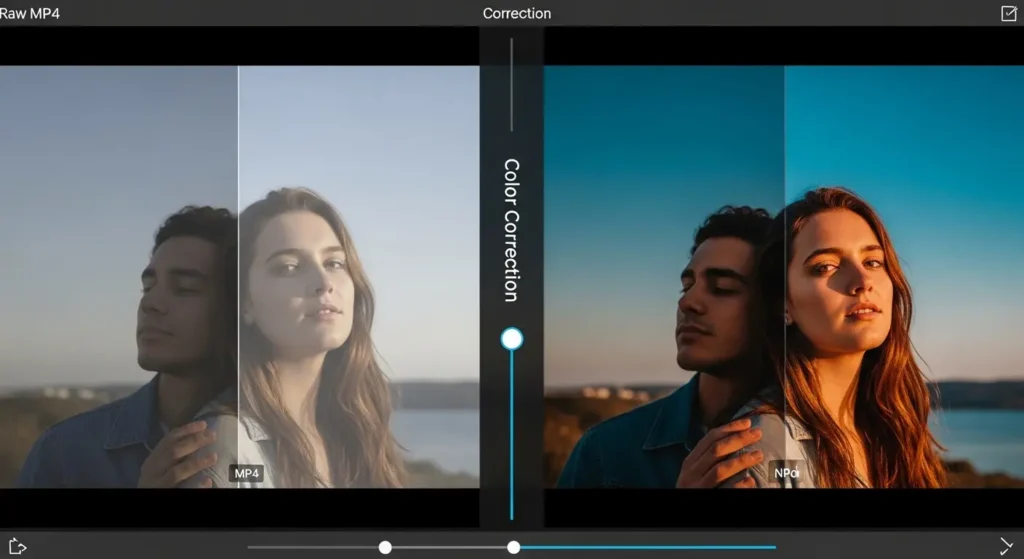Open the share/export icon at bottom-left

[x=17, y=546]
